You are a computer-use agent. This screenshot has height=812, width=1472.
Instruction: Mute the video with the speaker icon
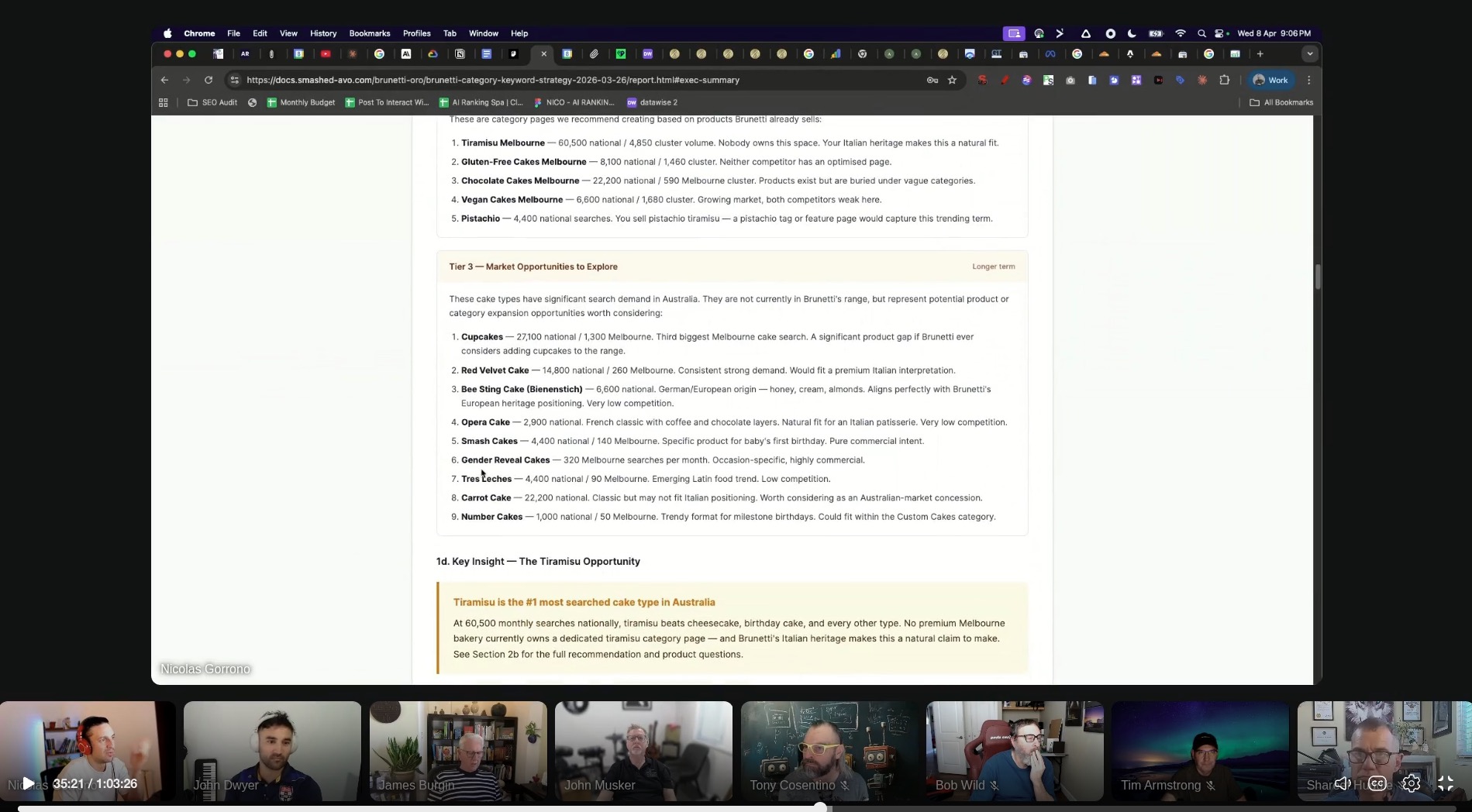point(1343,783)
